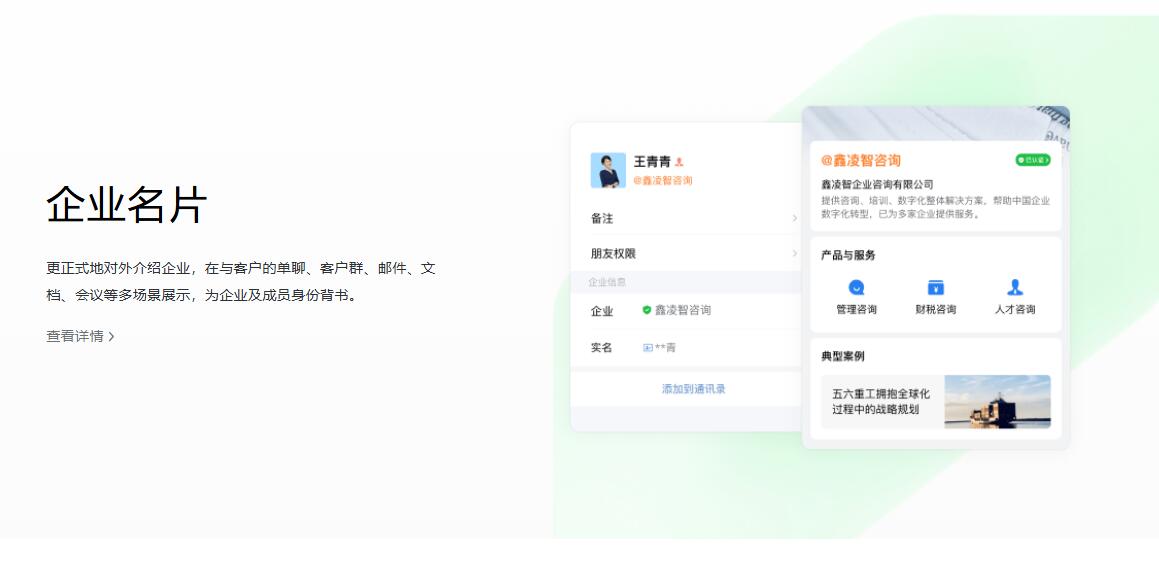Click 王青青's profile avatar
Image resolution: width=1159 pixels, height=566 pixels.
(608, 170)
